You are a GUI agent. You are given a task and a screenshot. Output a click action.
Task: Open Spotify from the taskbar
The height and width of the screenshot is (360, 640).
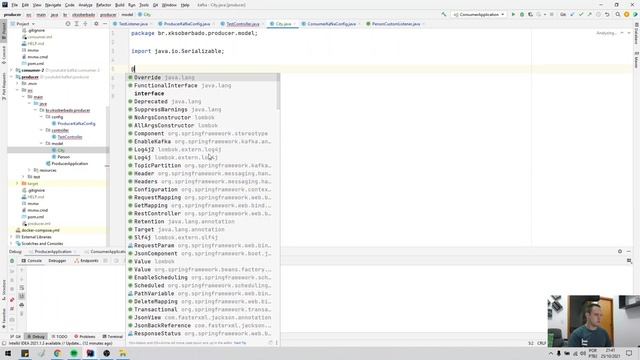click(74, 353)
